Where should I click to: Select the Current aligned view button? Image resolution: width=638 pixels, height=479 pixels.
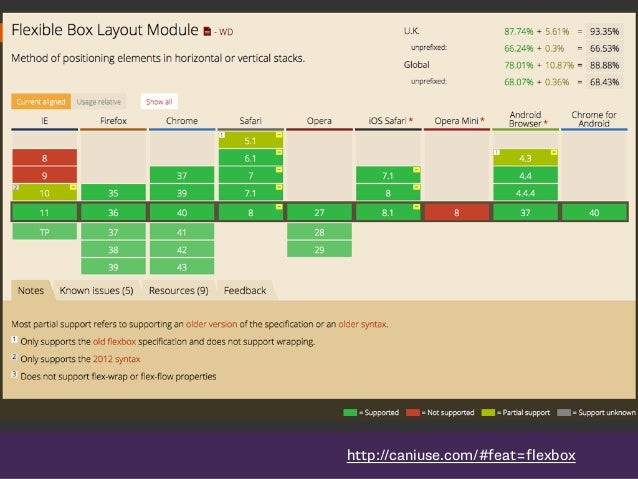[41, 102]
